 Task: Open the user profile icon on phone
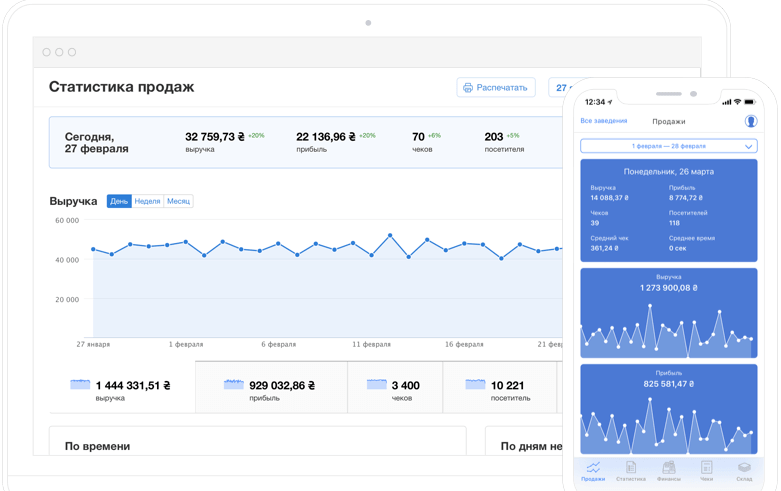751,121
